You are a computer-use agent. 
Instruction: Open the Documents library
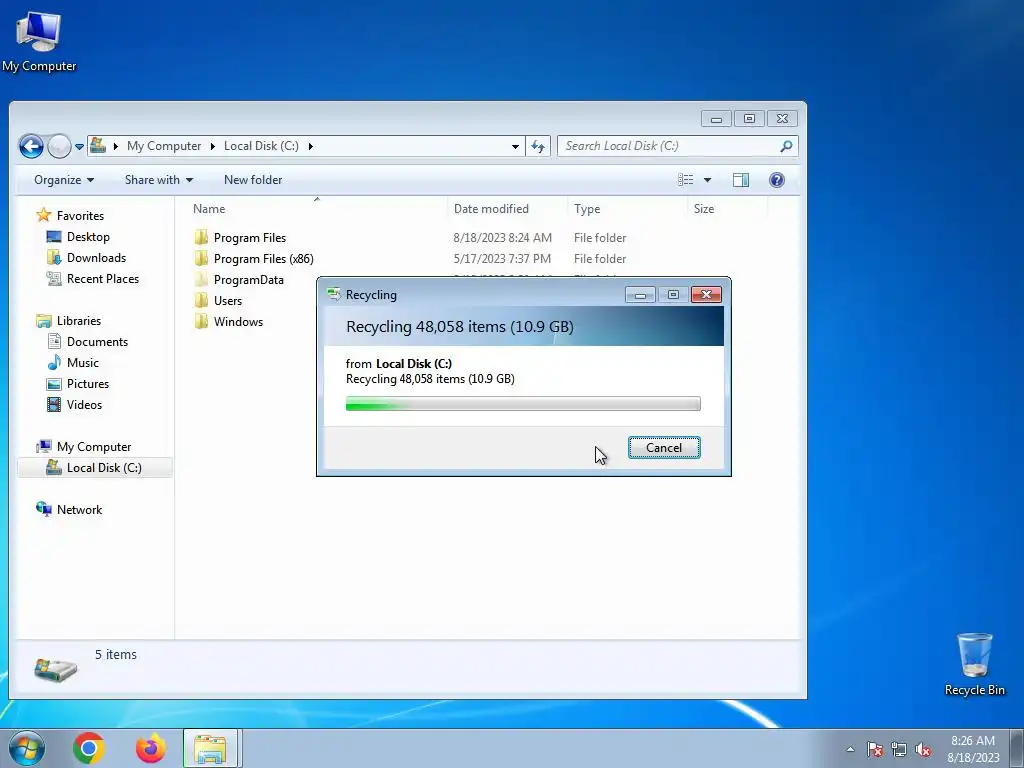point(97,342)
